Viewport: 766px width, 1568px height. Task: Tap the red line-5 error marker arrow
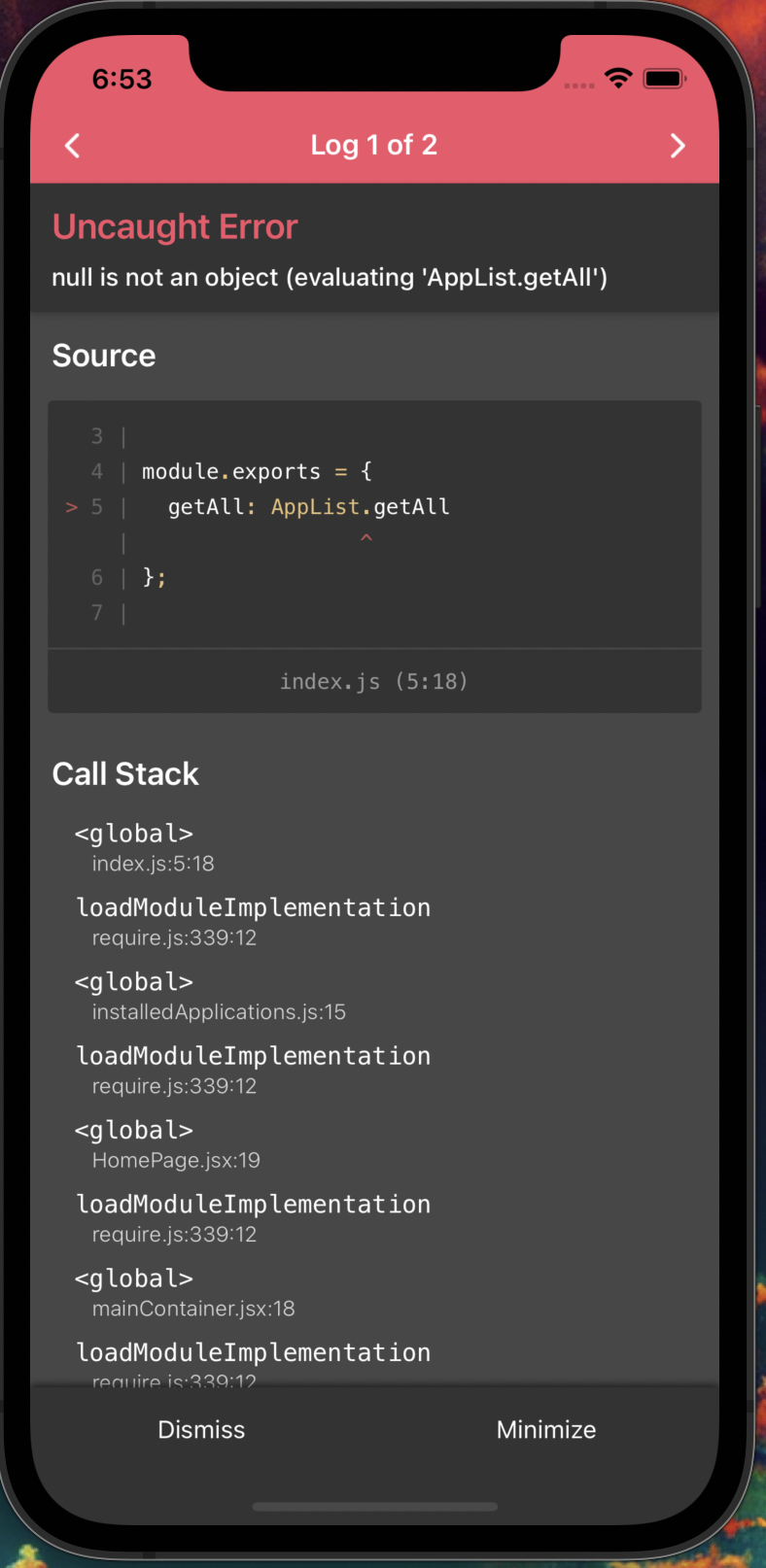[x=70, y=506]
